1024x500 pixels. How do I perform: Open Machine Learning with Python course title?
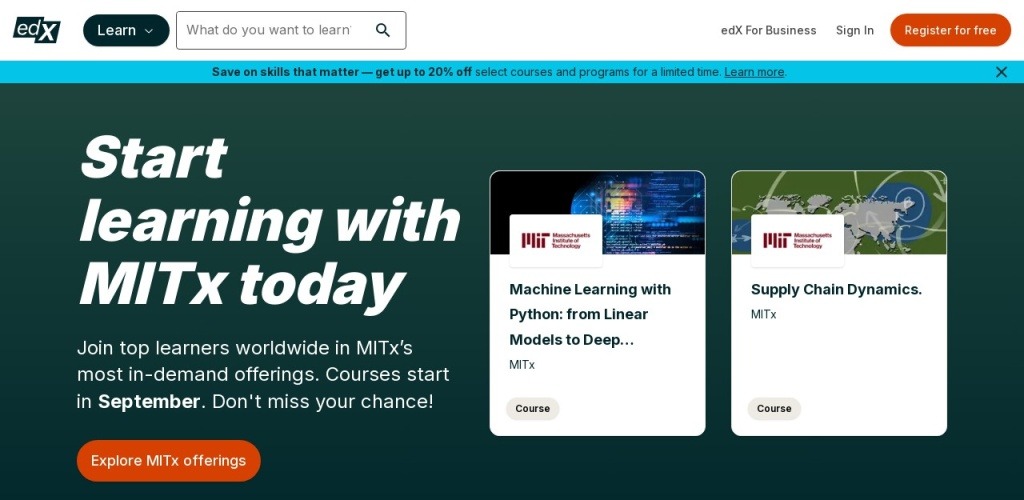(590, 315)
